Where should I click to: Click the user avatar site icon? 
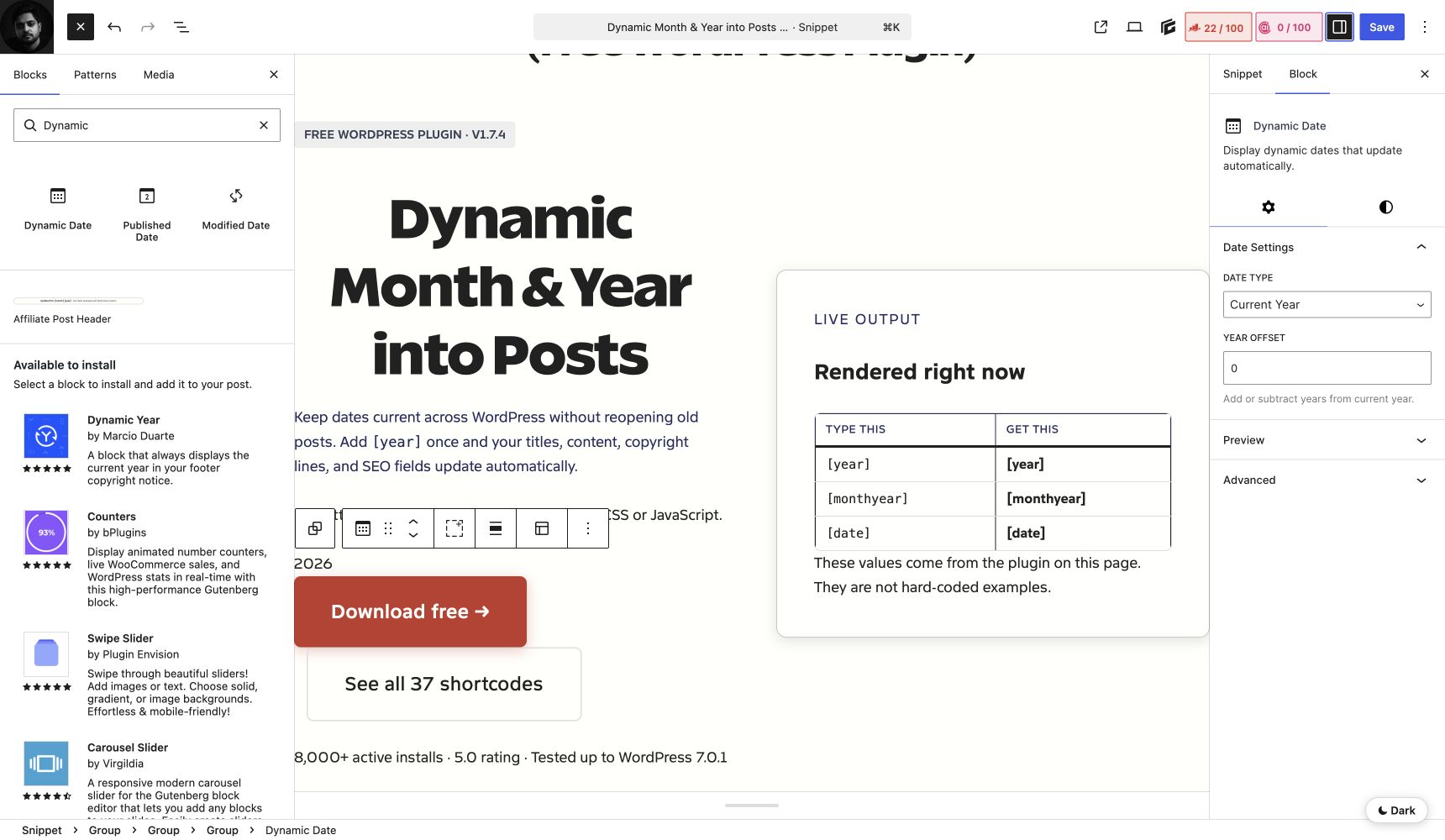(x=27, y=27)
